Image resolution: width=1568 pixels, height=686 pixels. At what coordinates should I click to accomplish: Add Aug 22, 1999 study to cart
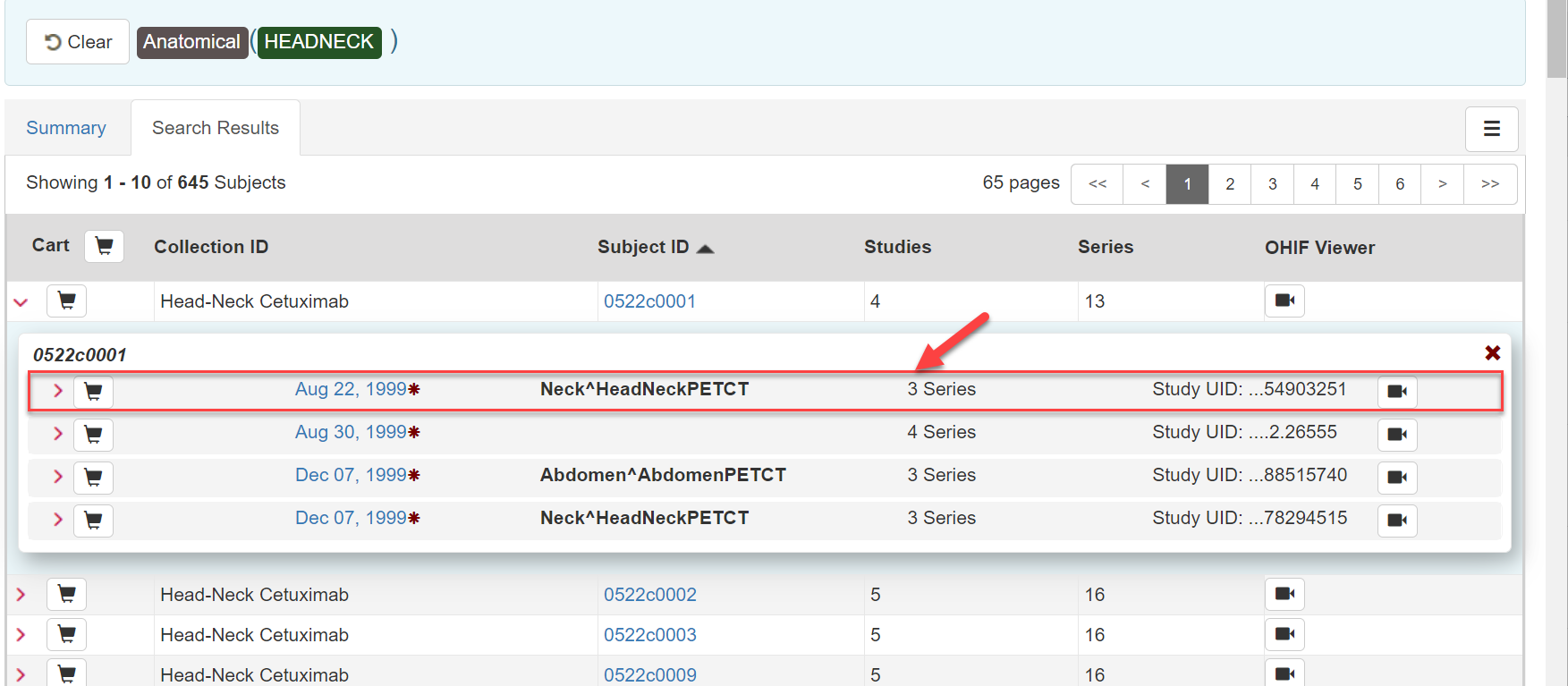tap(93, 391)
